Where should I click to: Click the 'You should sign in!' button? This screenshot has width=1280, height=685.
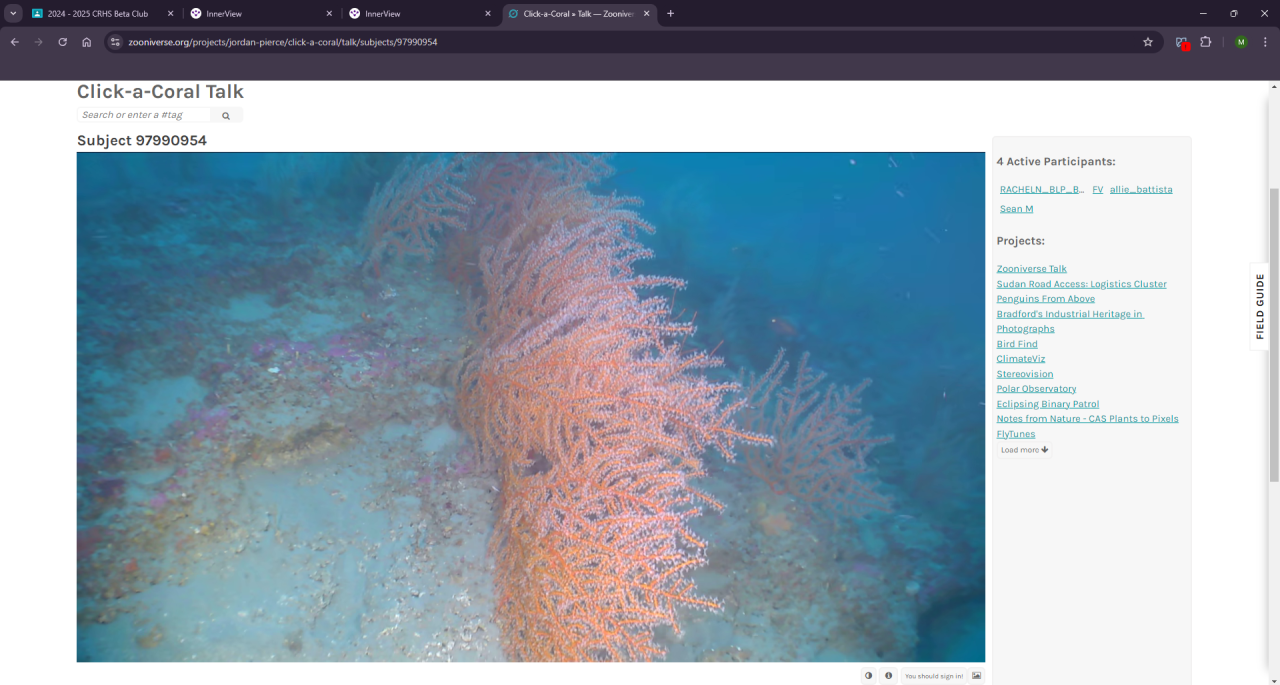pos(933,676)
